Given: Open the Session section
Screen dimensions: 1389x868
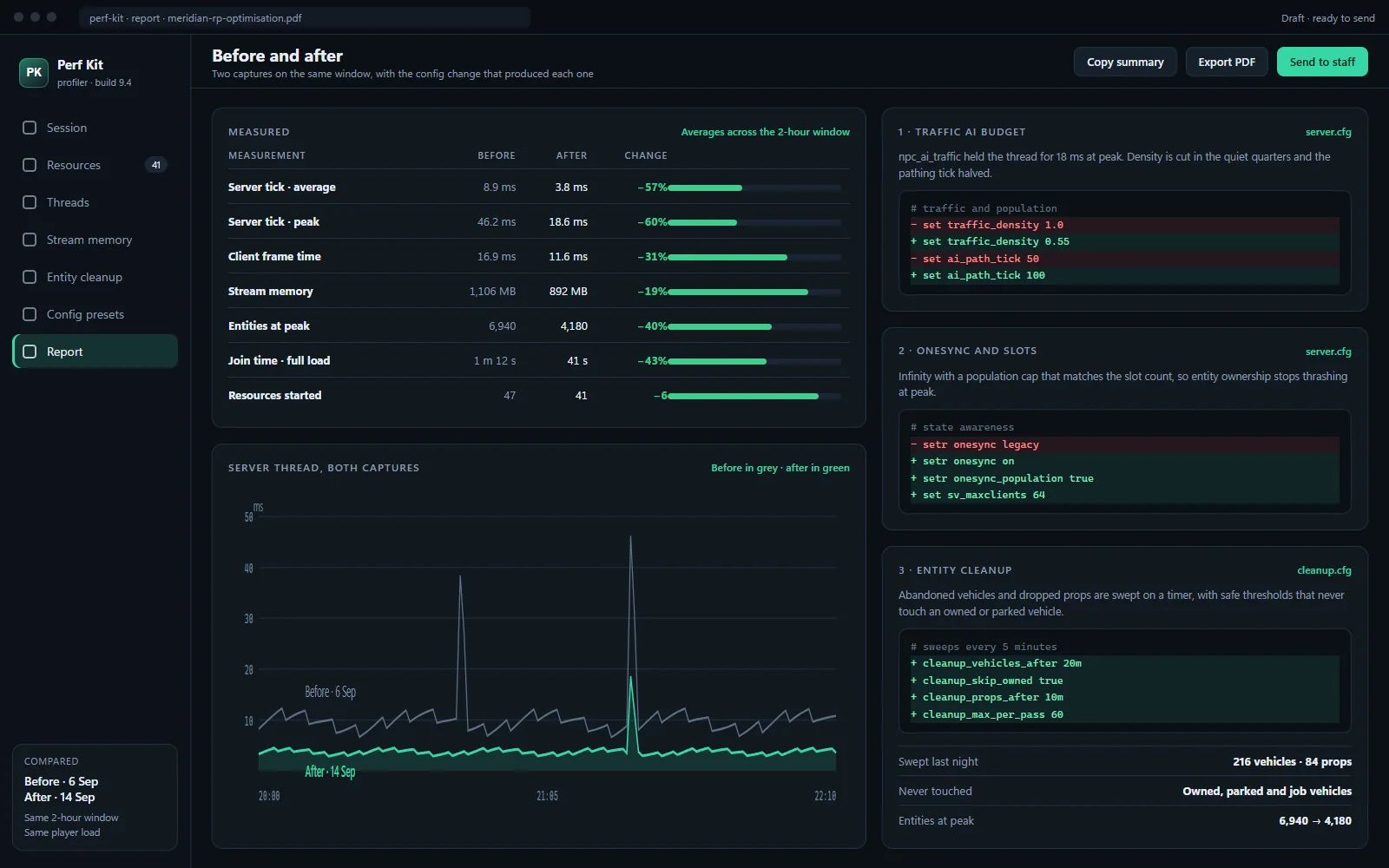Looking at the screenshot, I should (95, 128).
